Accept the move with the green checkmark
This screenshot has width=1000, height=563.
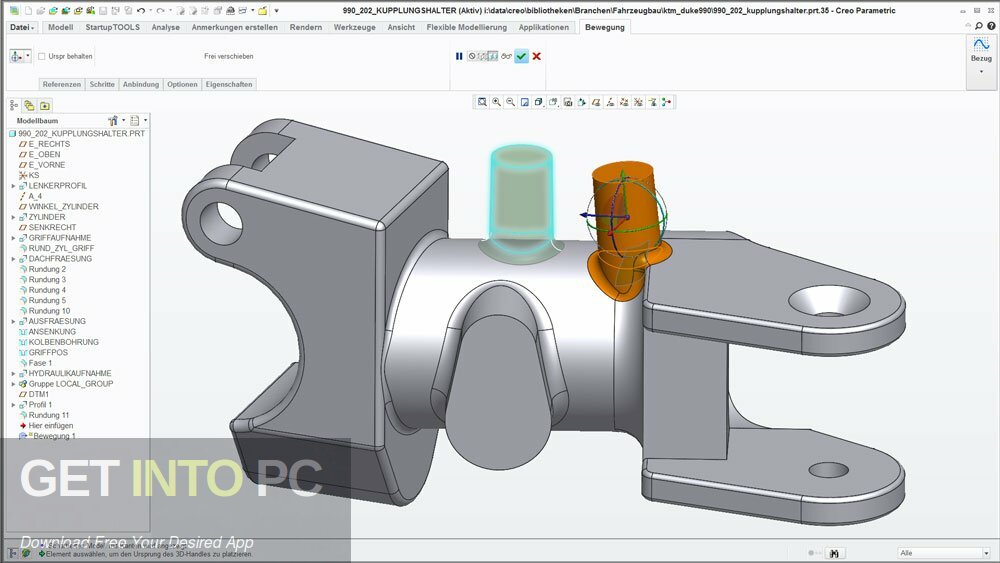tap(522, 56)
